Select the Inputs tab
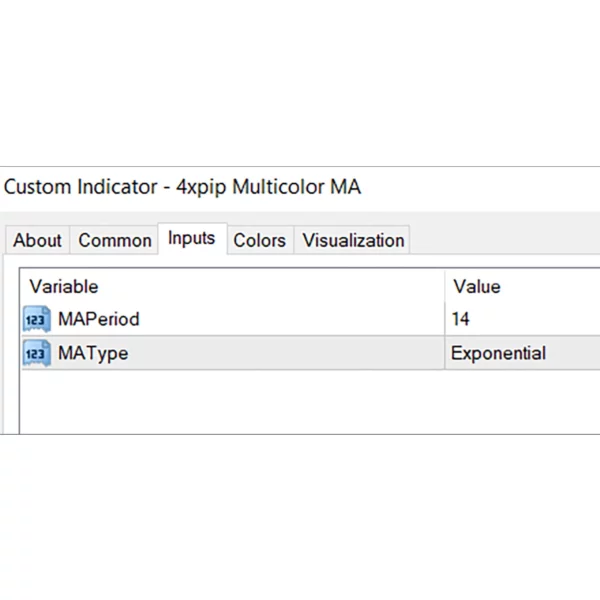 click(191, 238)
